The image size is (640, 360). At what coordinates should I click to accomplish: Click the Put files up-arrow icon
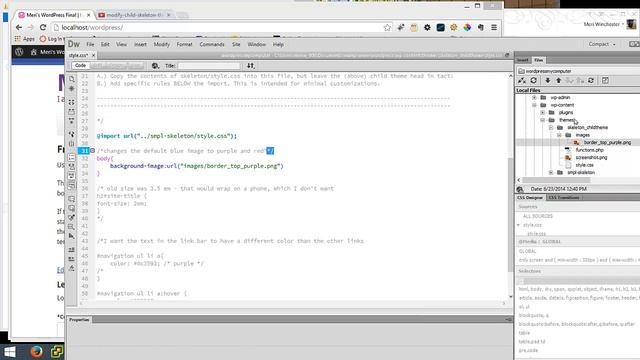point(558,80)
